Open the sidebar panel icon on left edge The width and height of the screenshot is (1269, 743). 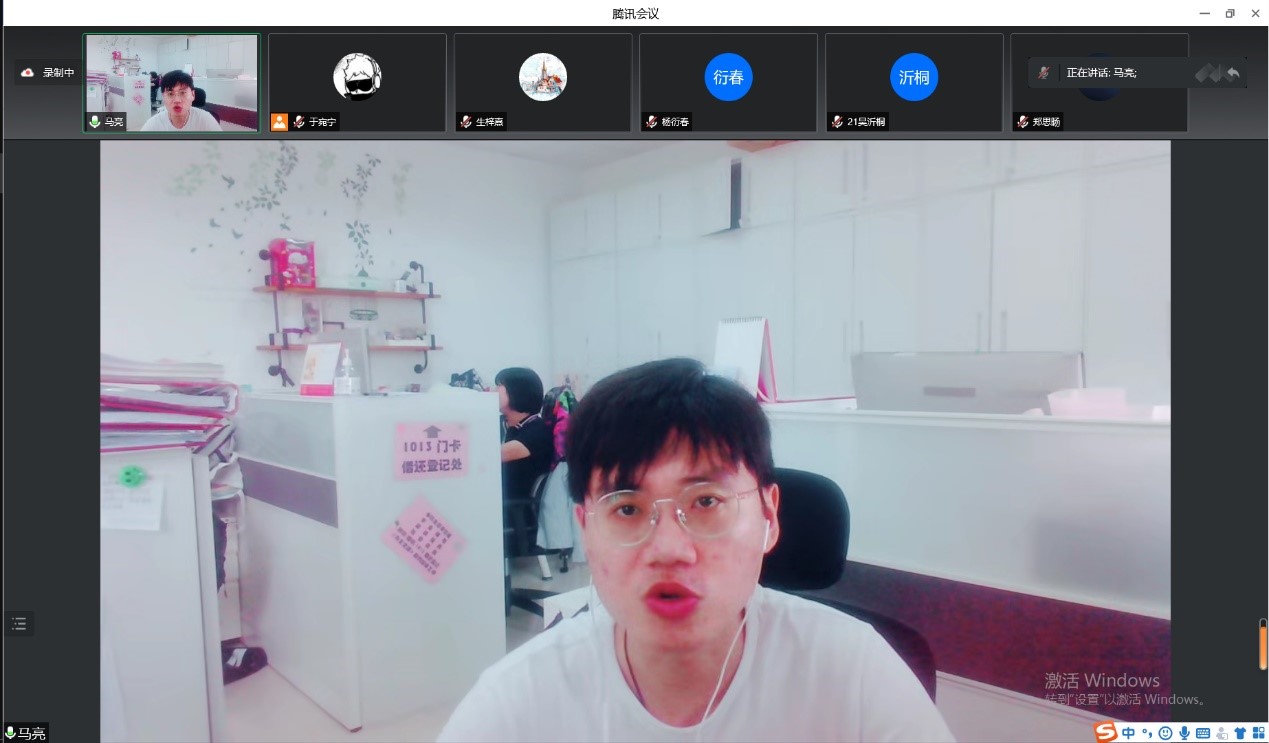click(x=19, y=623)
